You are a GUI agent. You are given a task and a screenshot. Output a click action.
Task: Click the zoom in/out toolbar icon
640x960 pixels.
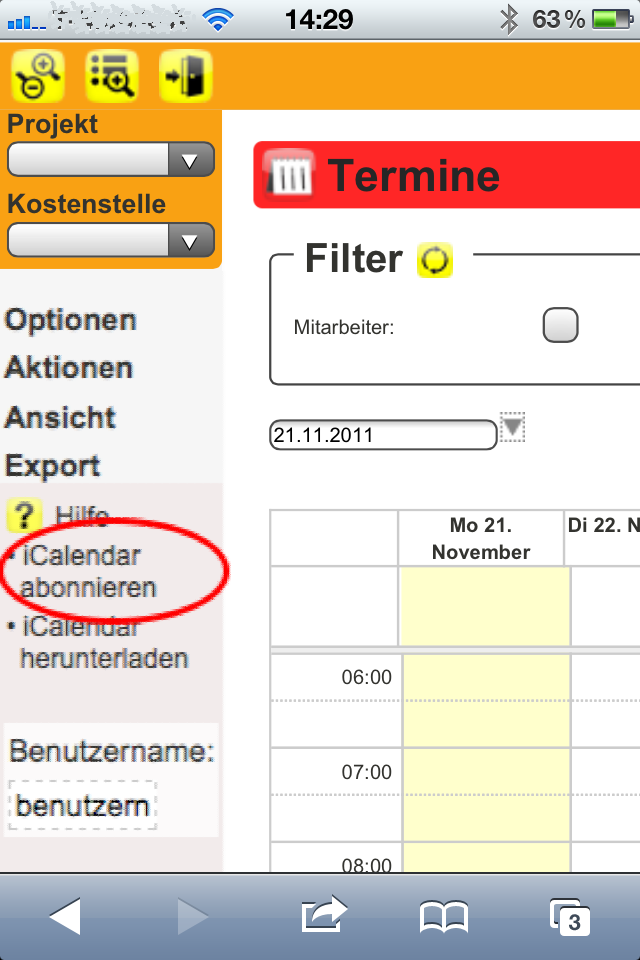tap(38, 75)
